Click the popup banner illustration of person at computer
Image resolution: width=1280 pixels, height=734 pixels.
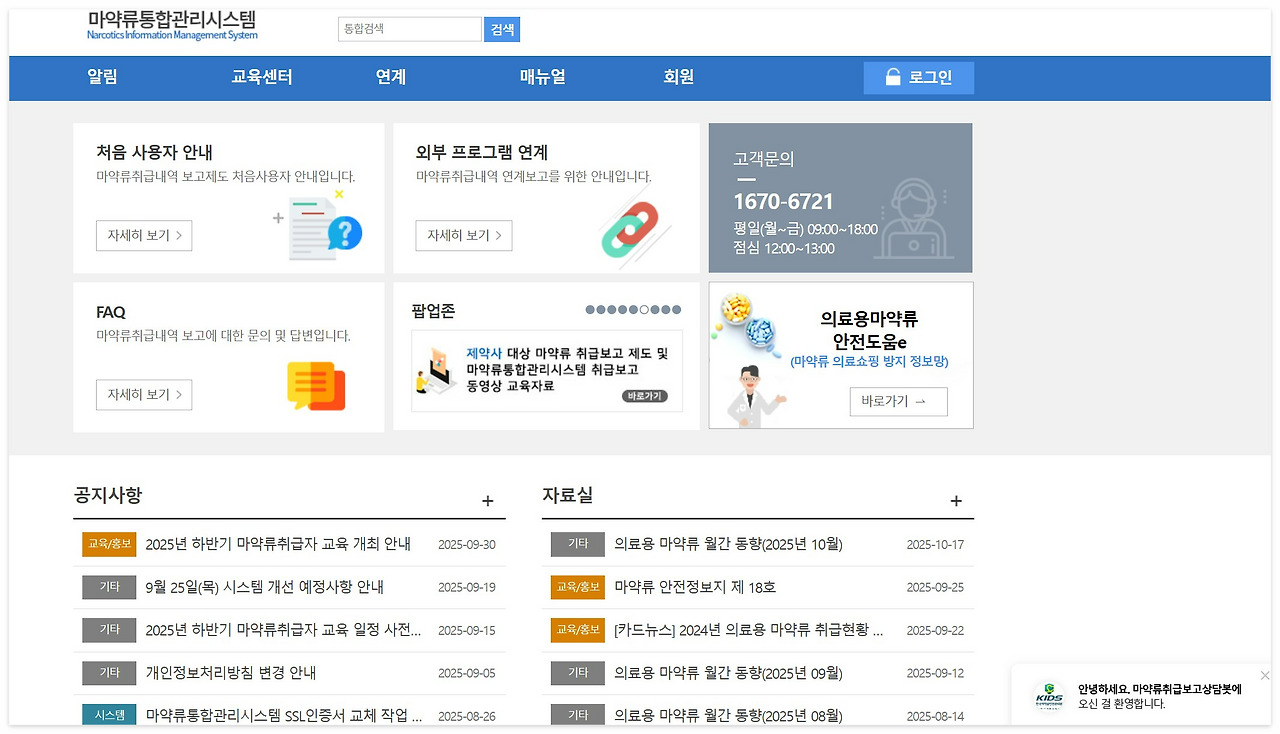pos(437,370)
